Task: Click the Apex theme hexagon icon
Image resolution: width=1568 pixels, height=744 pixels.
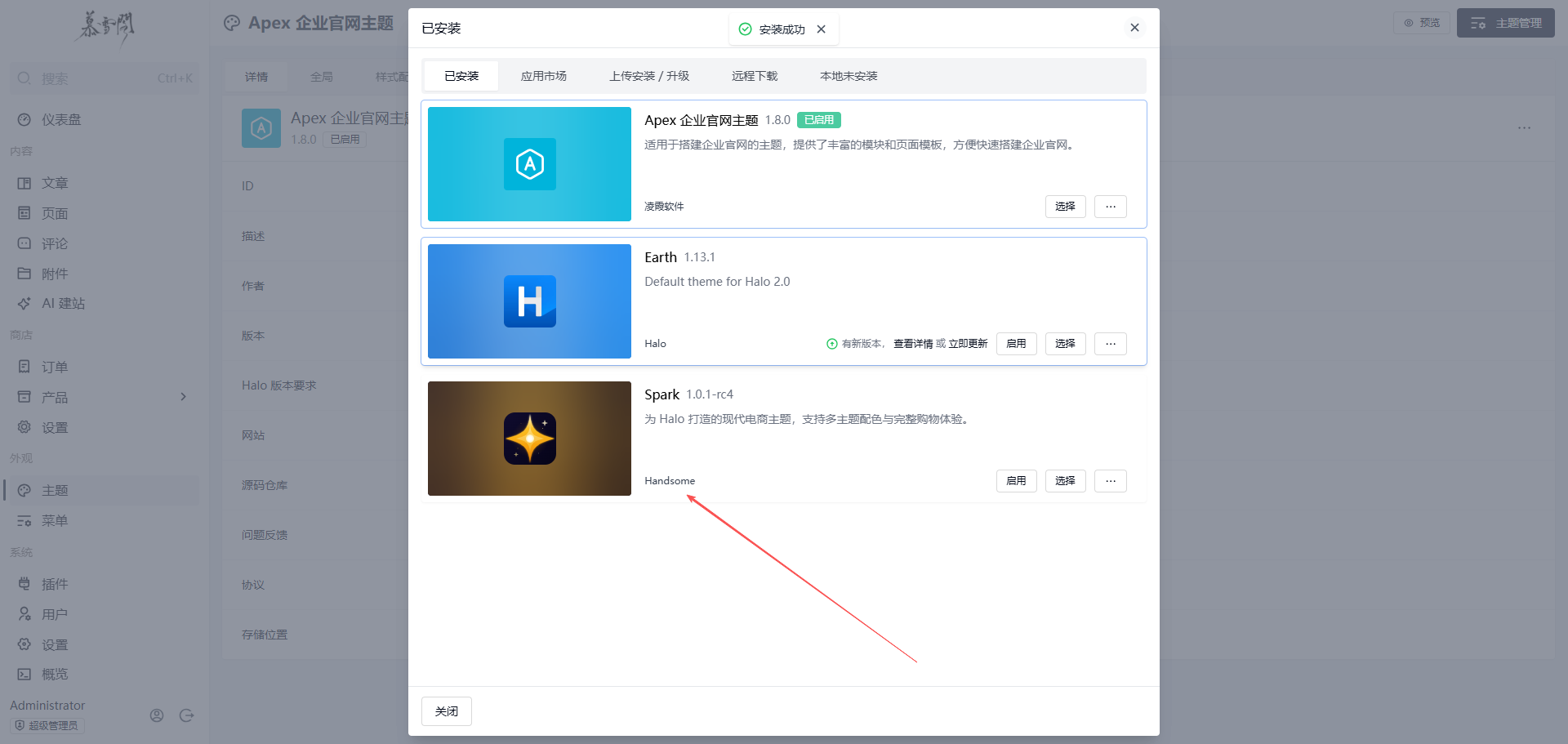Action: click(x=529, y=164)
